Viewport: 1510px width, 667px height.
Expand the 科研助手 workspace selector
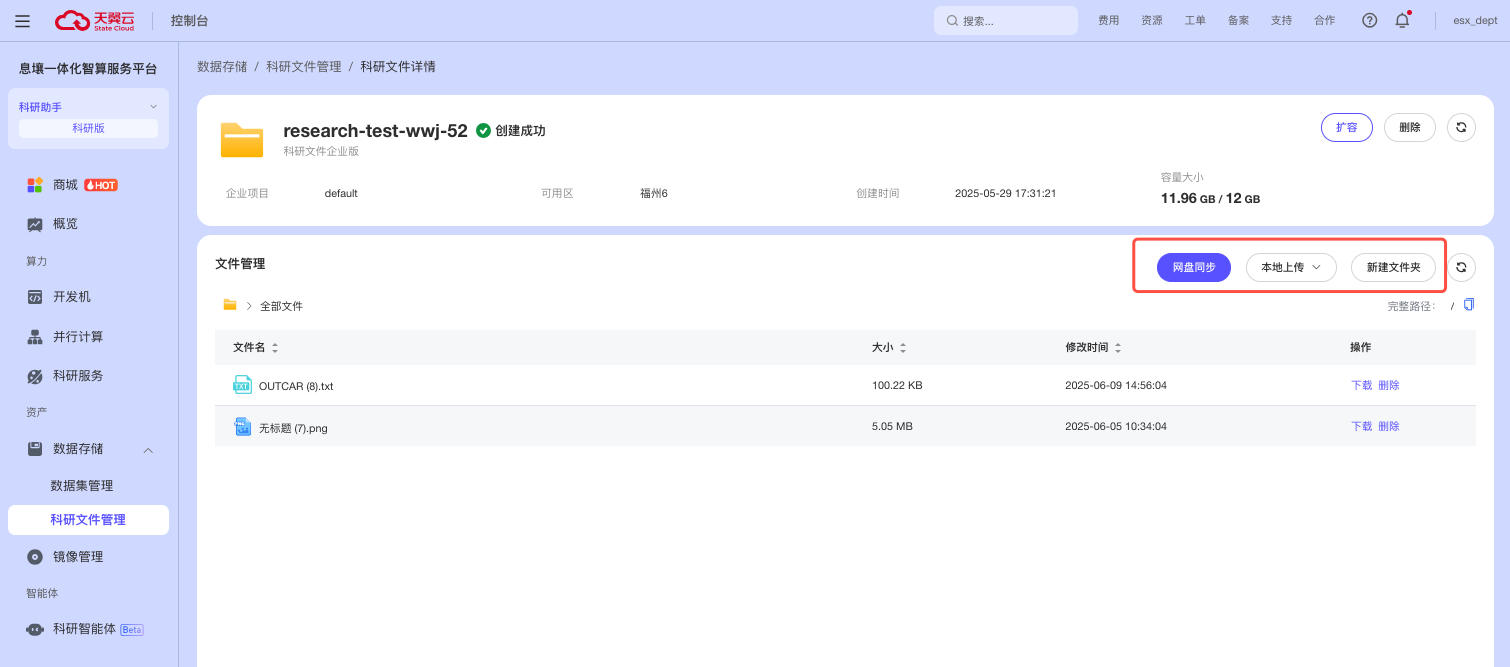[x=153, y=107]
